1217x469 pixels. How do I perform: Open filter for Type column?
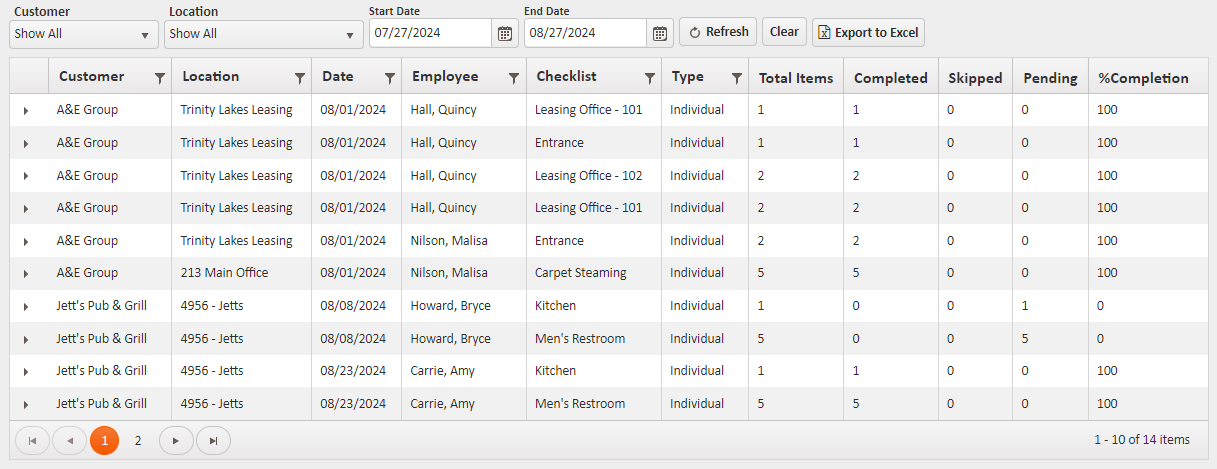pyautogui.click(x=737, y=78)
